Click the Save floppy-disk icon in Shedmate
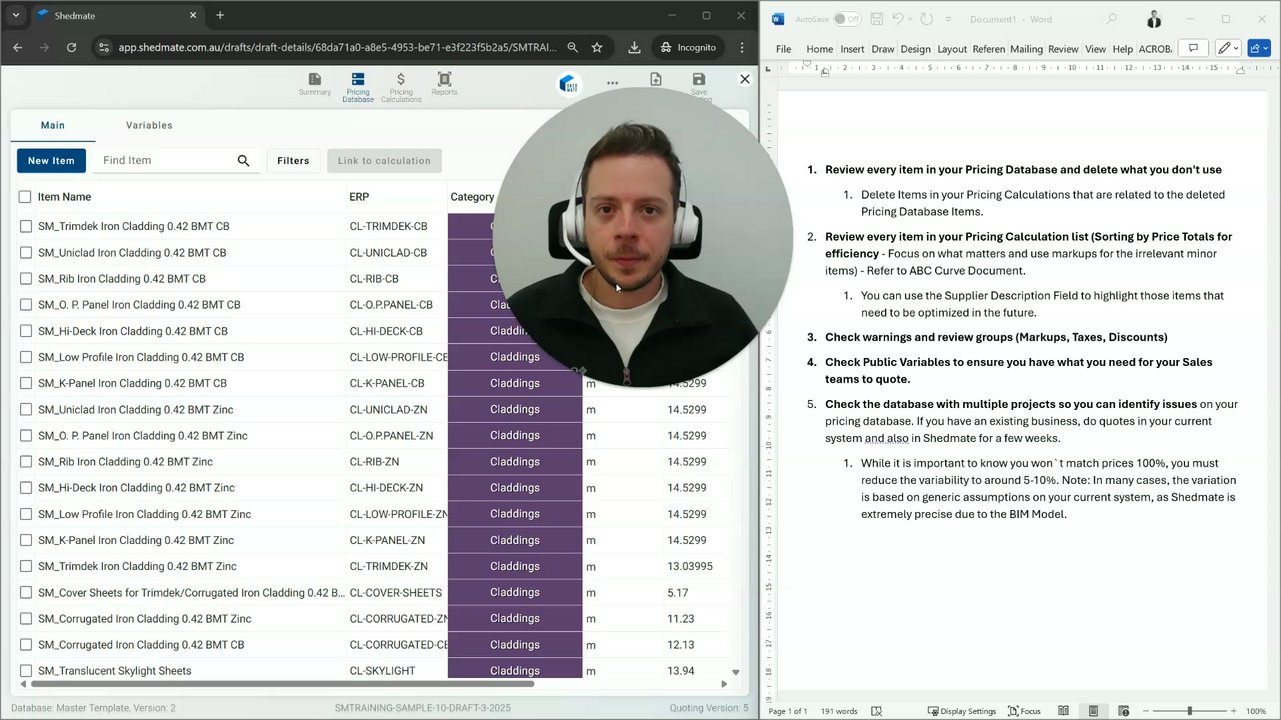This screenshot has height=720, width=1281. (x=699, y=80)
